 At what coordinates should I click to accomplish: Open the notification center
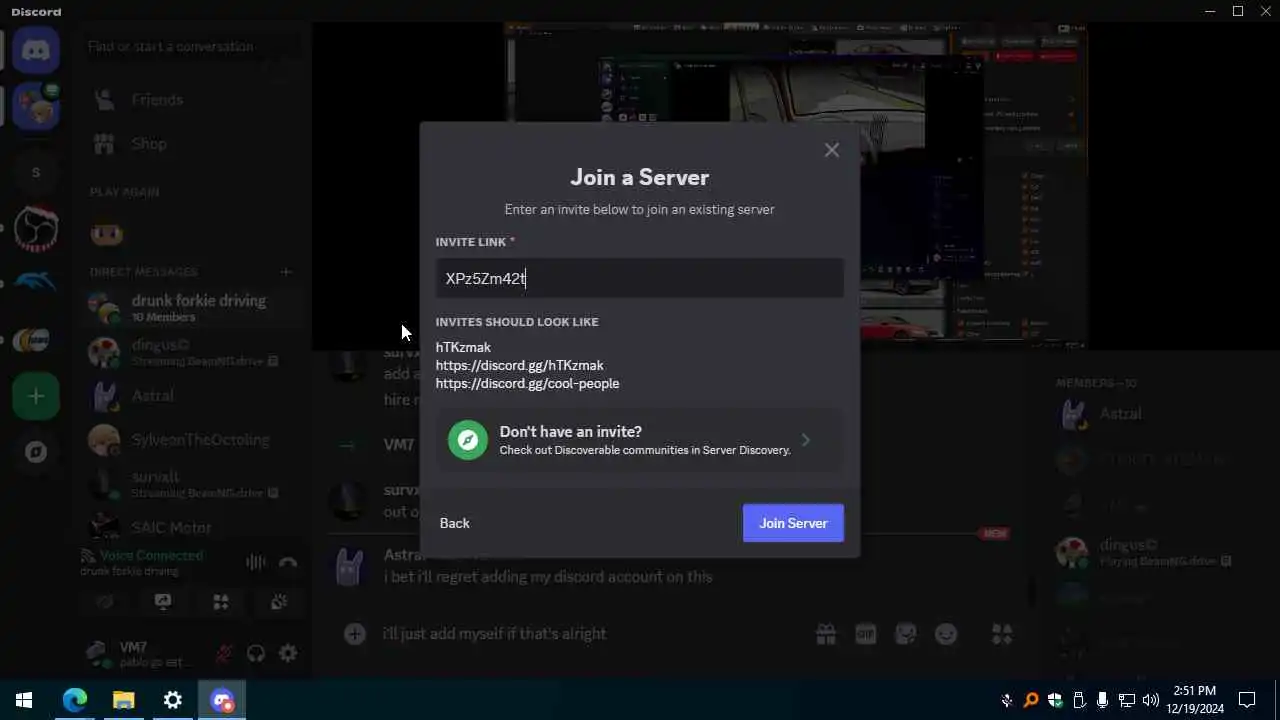(1247, 700)
